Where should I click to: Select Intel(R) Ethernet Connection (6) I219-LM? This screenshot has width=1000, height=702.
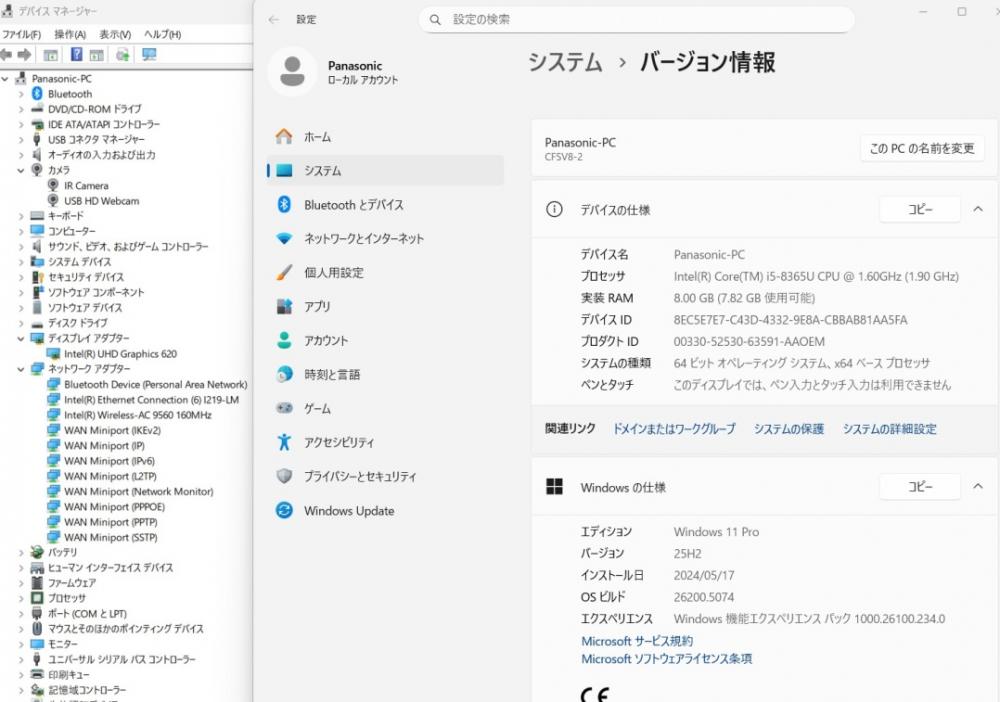[x=151, y=400]
